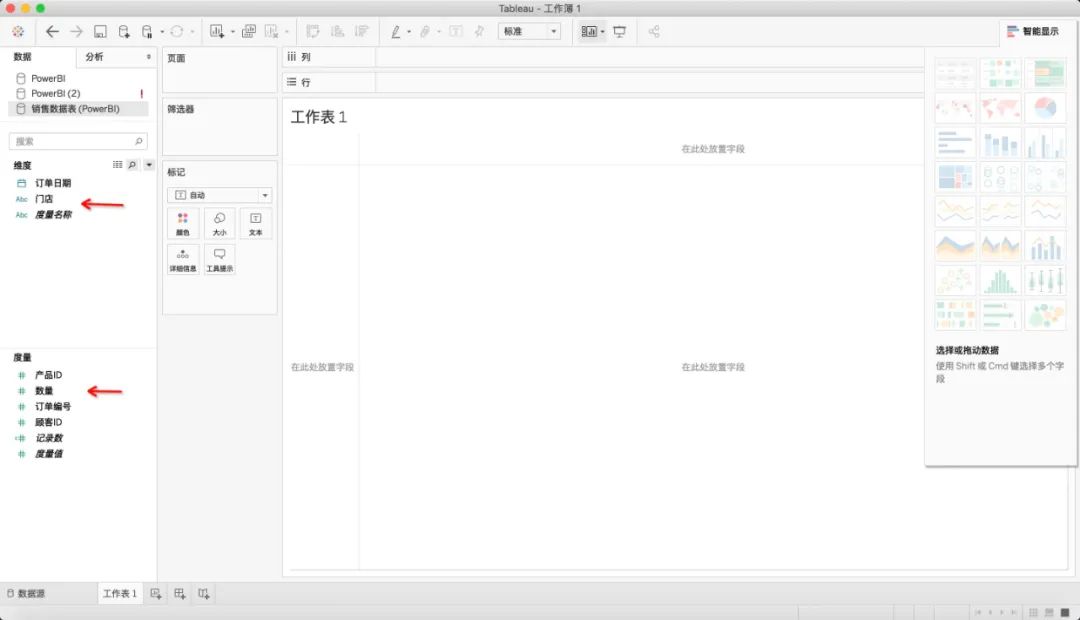The image size is (1080, 620).
Task: Add a new worksheet from bottom bar
Action: pos(156,594)
